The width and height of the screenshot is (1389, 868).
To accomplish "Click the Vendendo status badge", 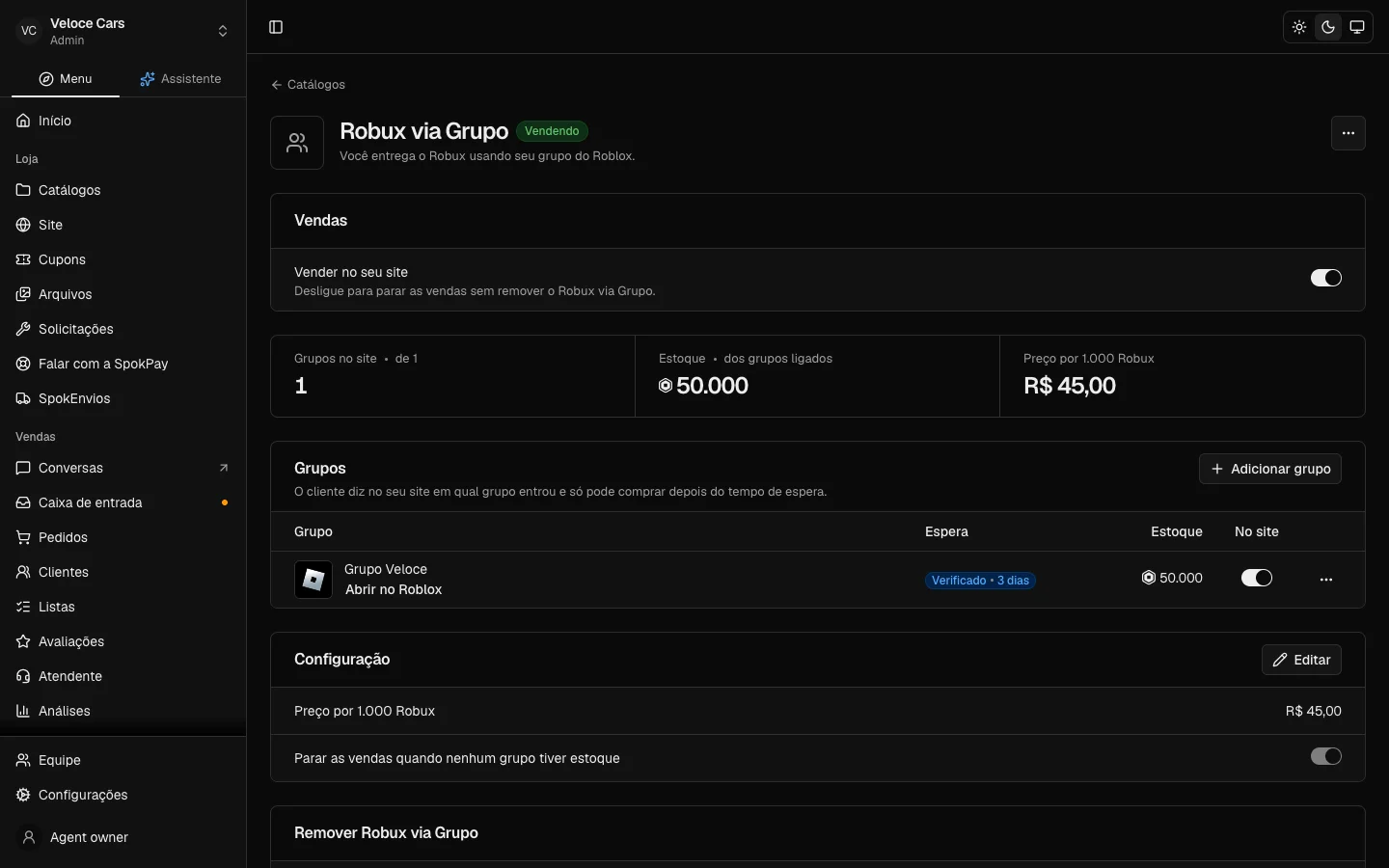I will [552, 131].
